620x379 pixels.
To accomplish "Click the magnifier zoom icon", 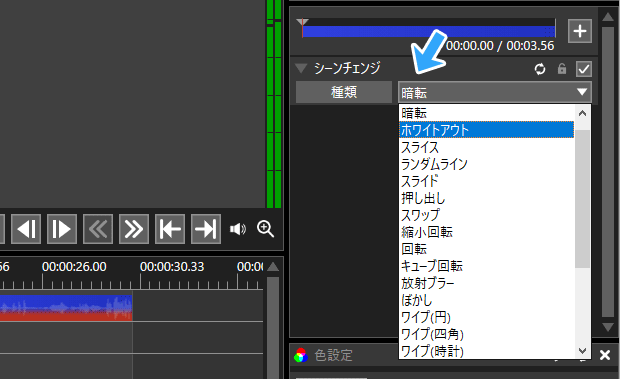I will tap(265, 229).
